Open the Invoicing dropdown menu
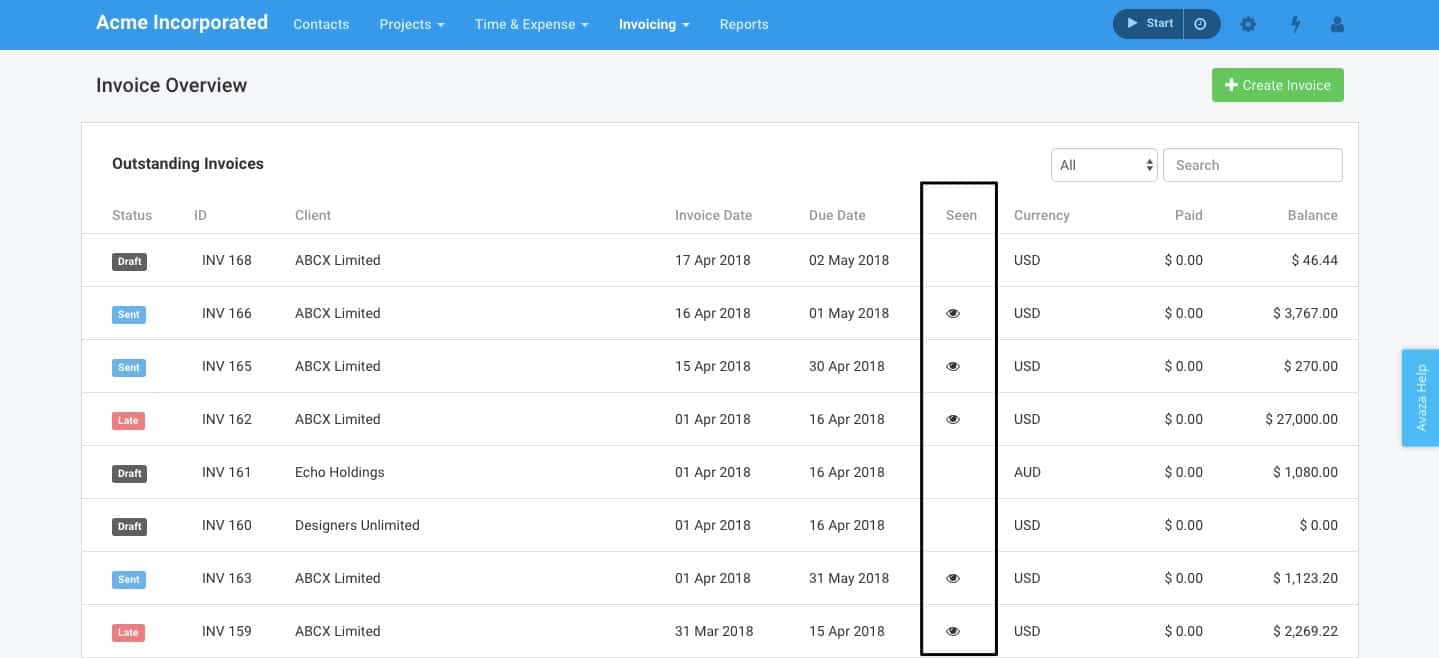1439x658 pixels. tap(654, 24)
